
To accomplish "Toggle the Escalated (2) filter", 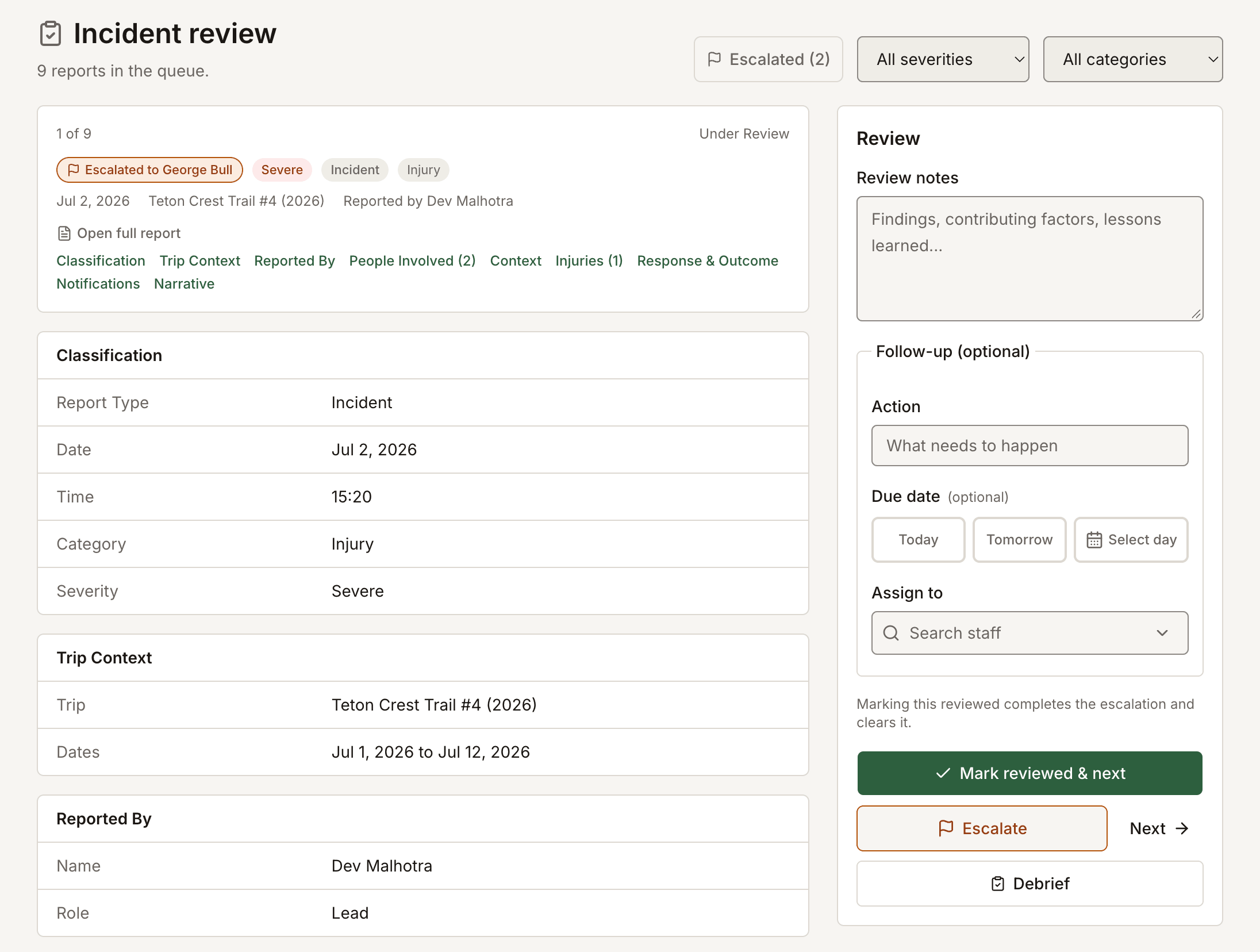I will click(768, 59).
